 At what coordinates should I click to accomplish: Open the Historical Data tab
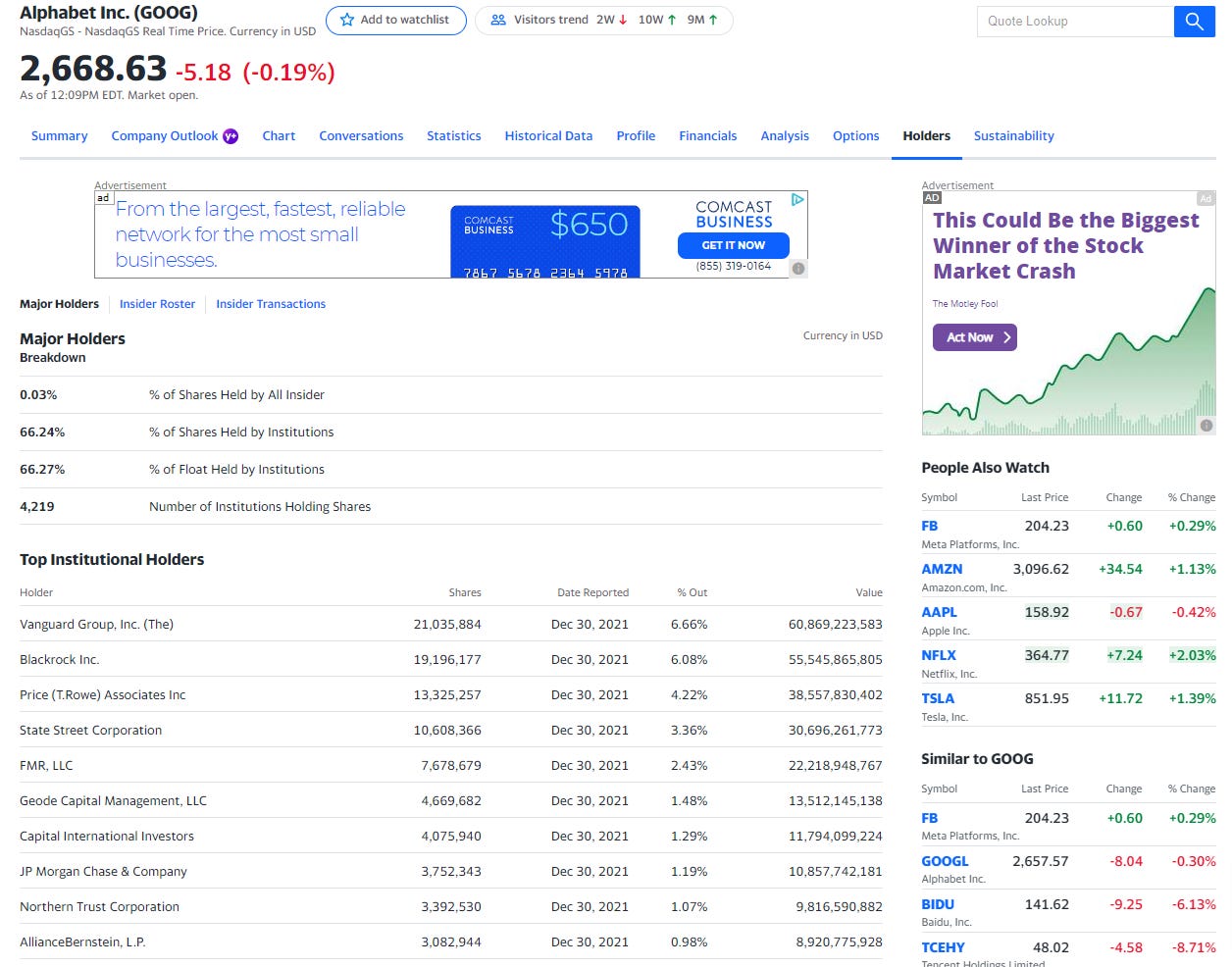(x=548, y=136)
